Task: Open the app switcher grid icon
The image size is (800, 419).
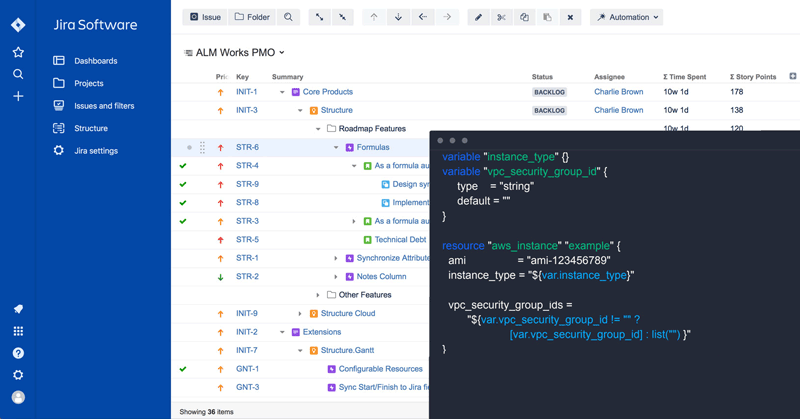Action: point(18,331)
